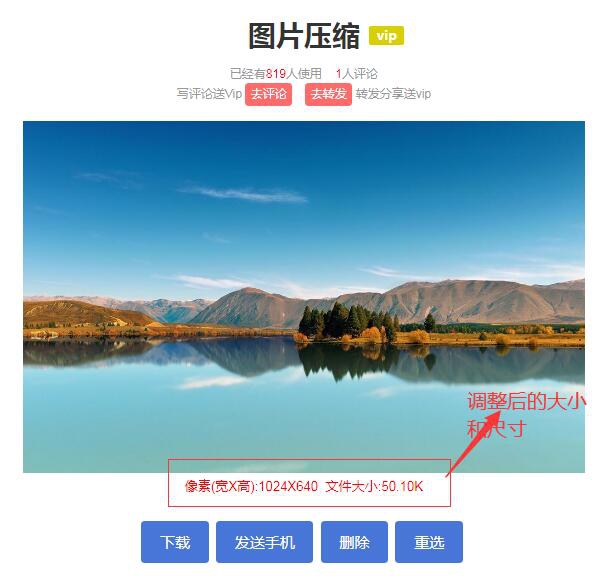Screen dimensions: 611x583
Task: Click the 去转发 button
Action: 328,94
